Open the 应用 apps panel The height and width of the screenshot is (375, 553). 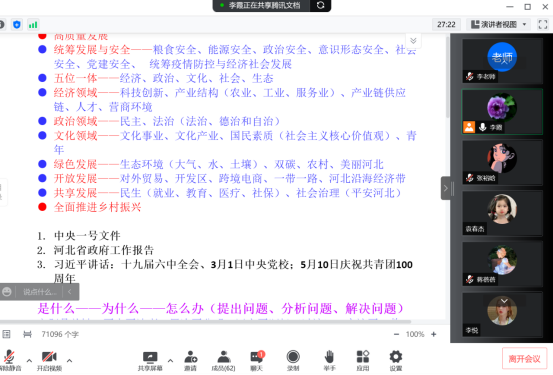[363, 361]
